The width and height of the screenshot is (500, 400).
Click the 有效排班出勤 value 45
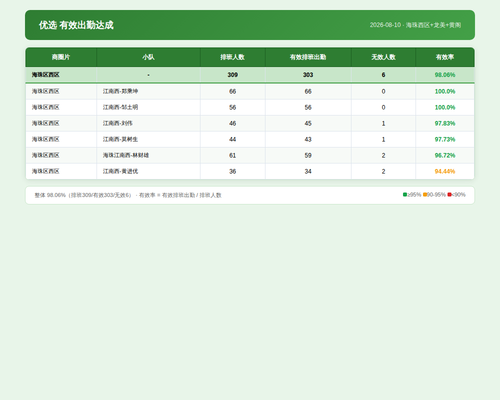tap(308, 123)
